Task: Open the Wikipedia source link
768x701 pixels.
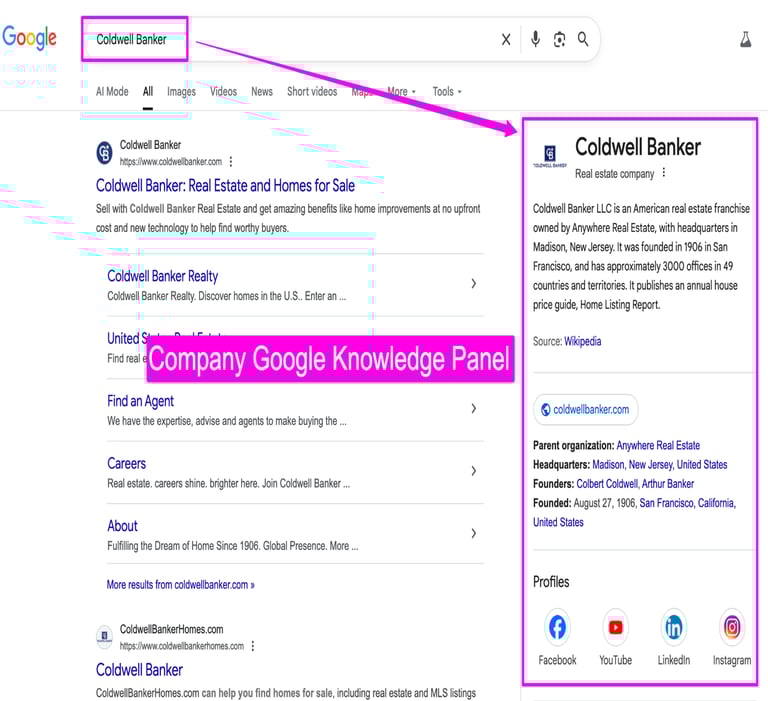Action: click(582, 341)
